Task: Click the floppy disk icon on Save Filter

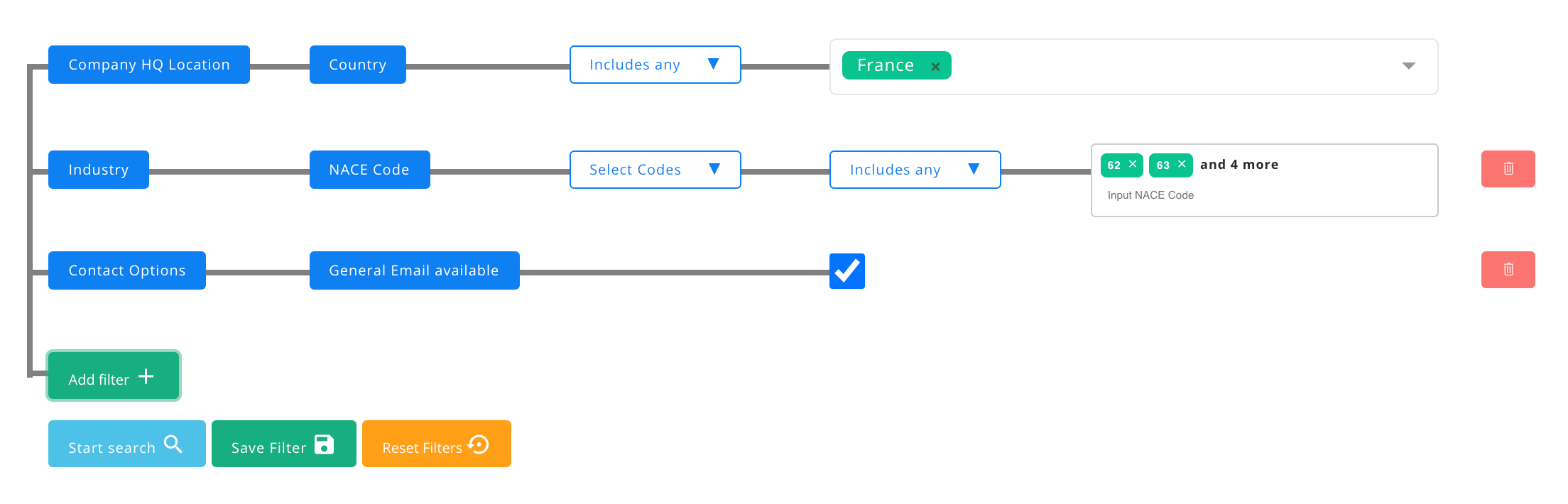Action: point(324,444)
